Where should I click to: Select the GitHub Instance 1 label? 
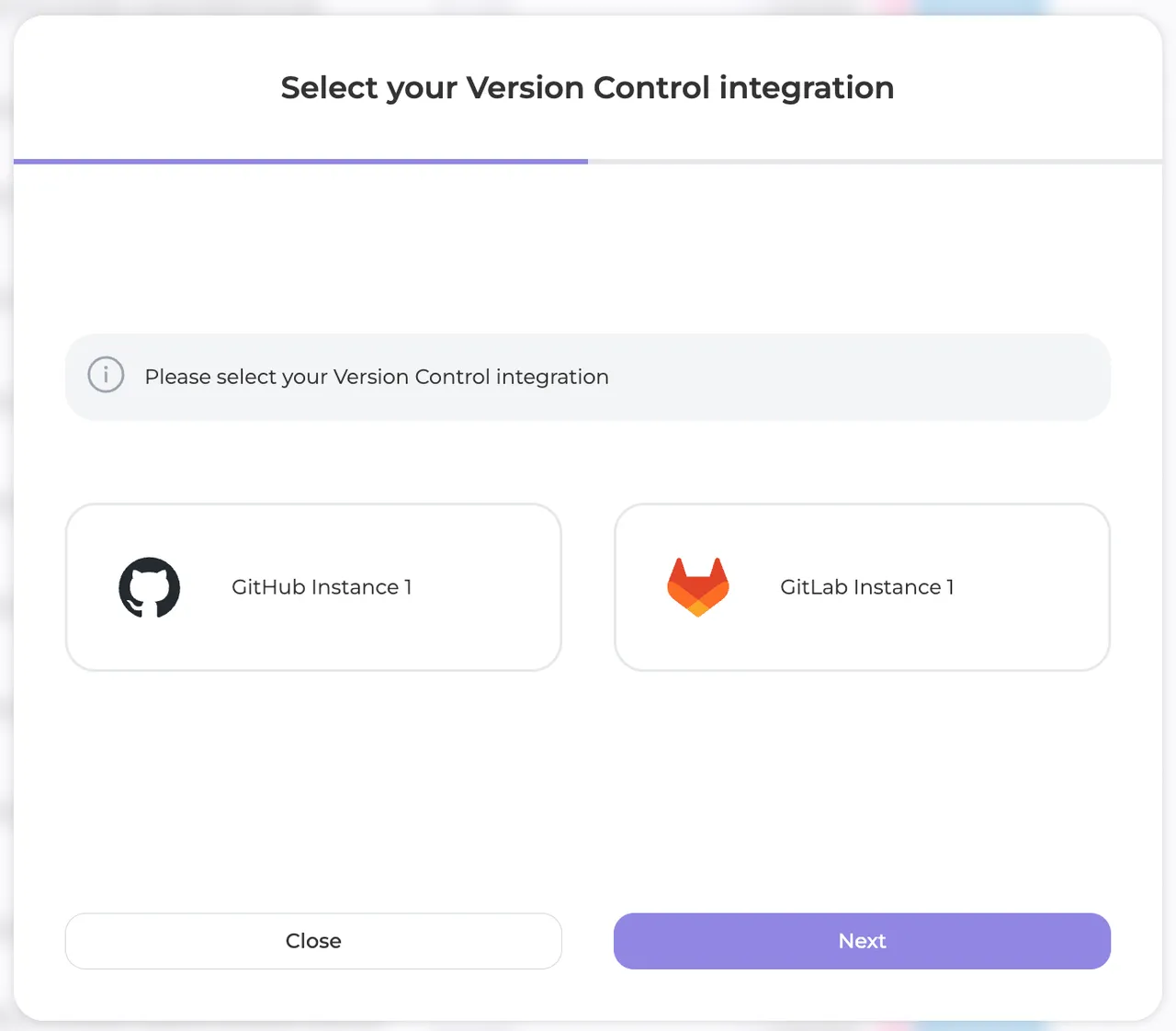pyautogui.click(x=322, y=587)
